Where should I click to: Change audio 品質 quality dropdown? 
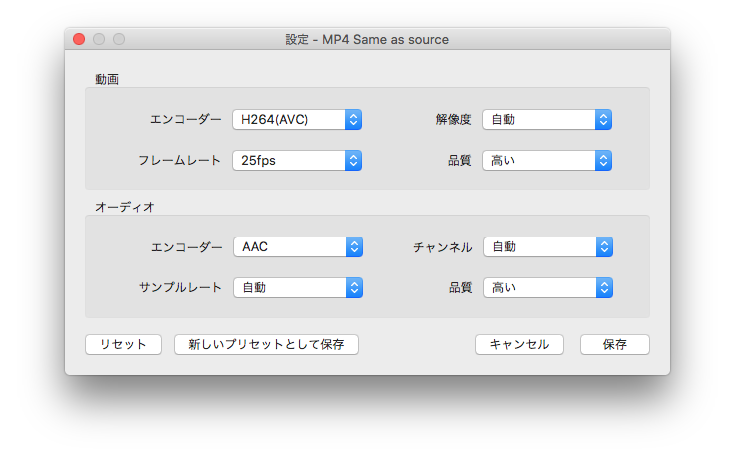click(546, 288)
